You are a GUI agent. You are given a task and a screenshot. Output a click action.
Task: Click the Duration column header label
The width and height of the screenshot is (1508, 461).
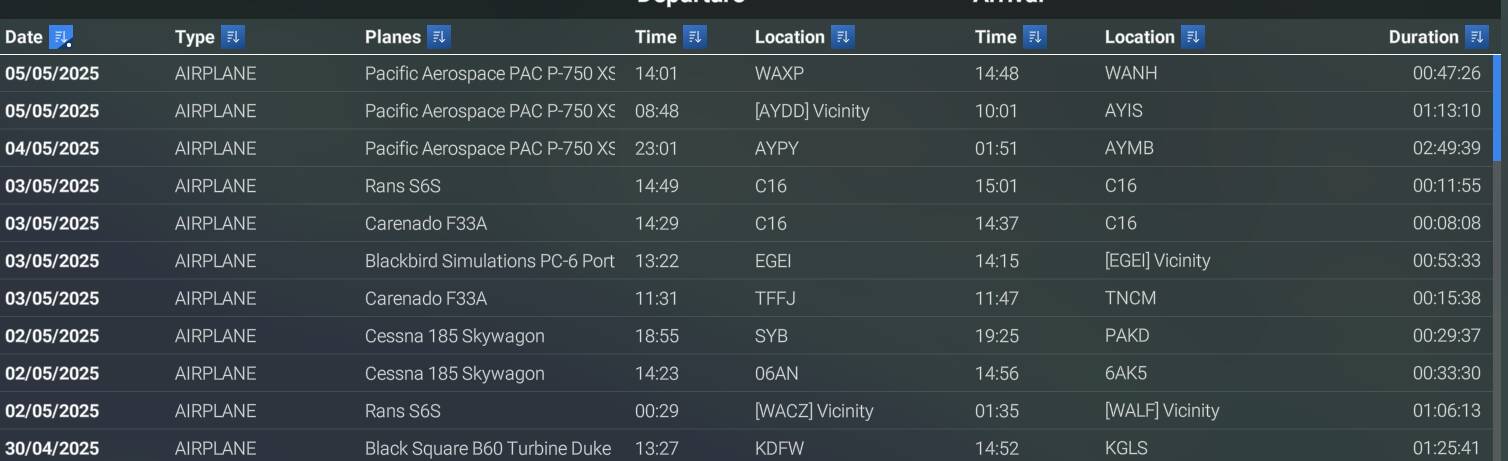[1423, 37]
